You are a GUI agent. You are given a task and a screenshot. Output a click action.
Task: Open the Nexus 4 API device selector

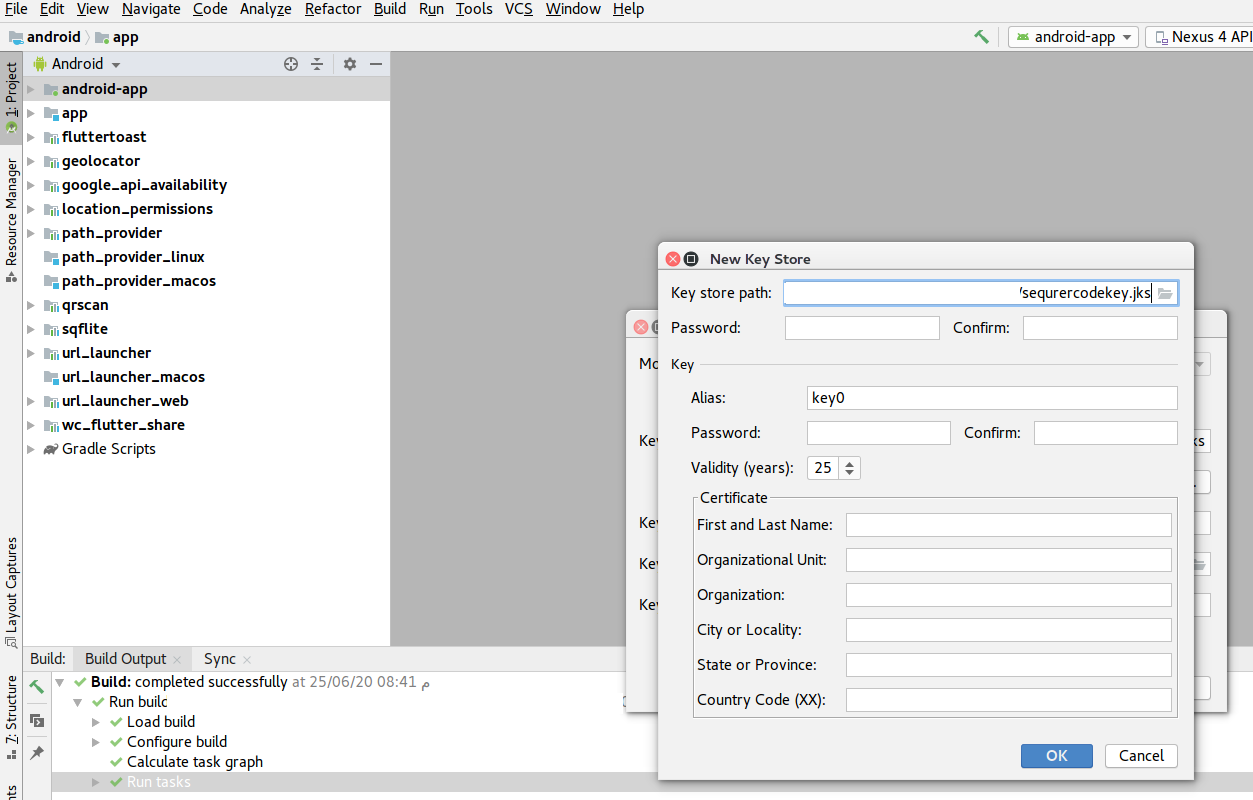tap(1200, 36)
